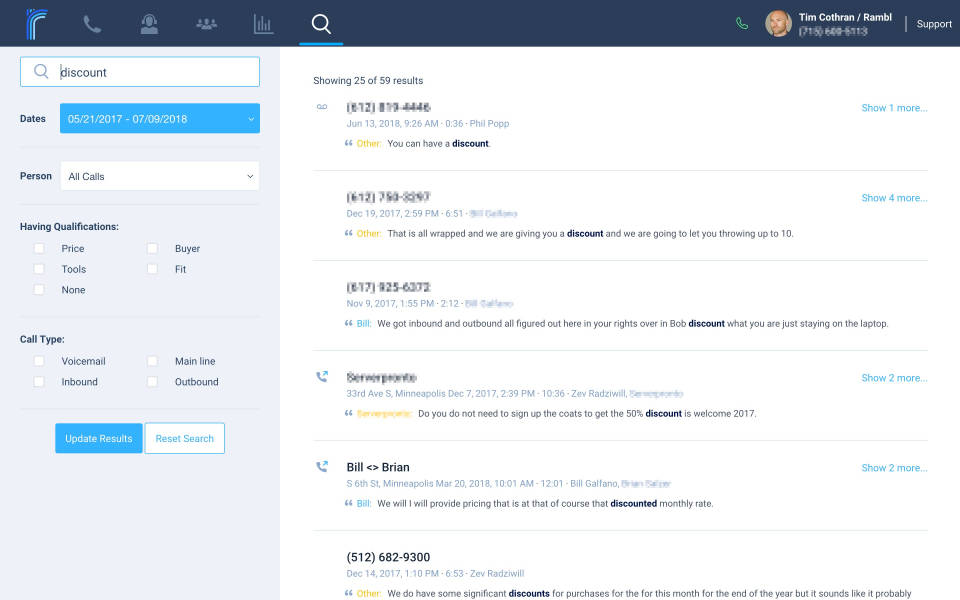Open the analytics bar chart icon
Screen dimensions: 960x600
(263, 24)
